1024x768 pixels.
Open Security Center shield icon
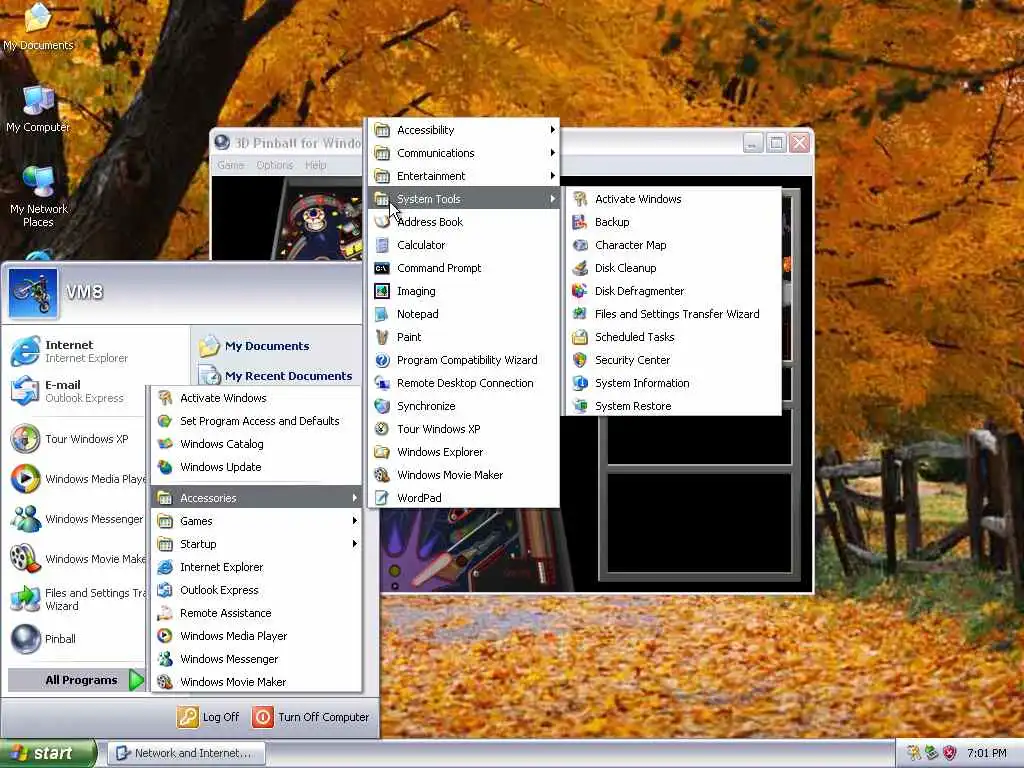579,360
